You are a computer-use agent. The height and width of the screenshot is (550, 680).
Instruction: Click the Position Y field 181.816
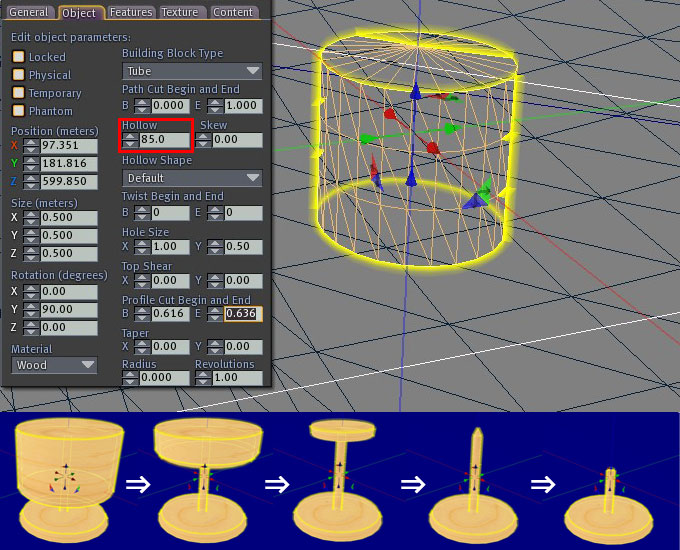click(x=69, y=164)
